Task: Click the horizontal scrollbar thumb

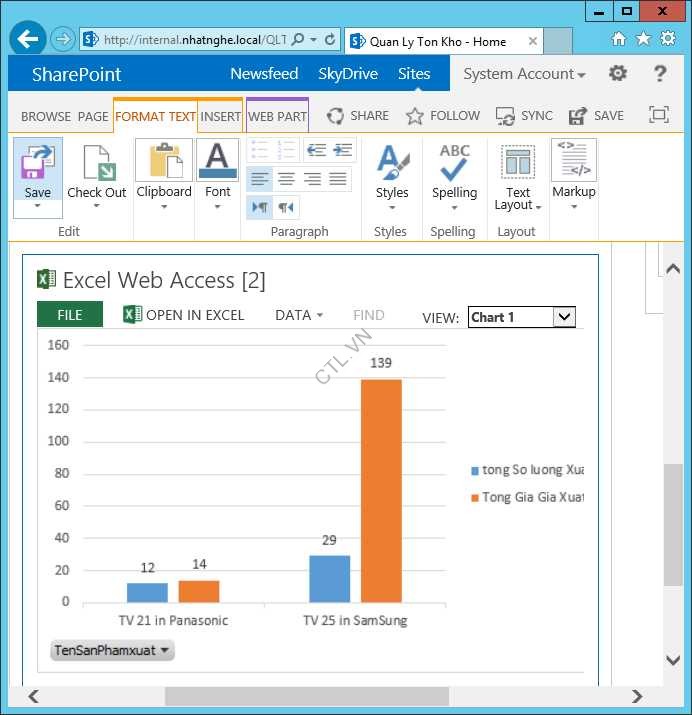Action: click(306, 696)
